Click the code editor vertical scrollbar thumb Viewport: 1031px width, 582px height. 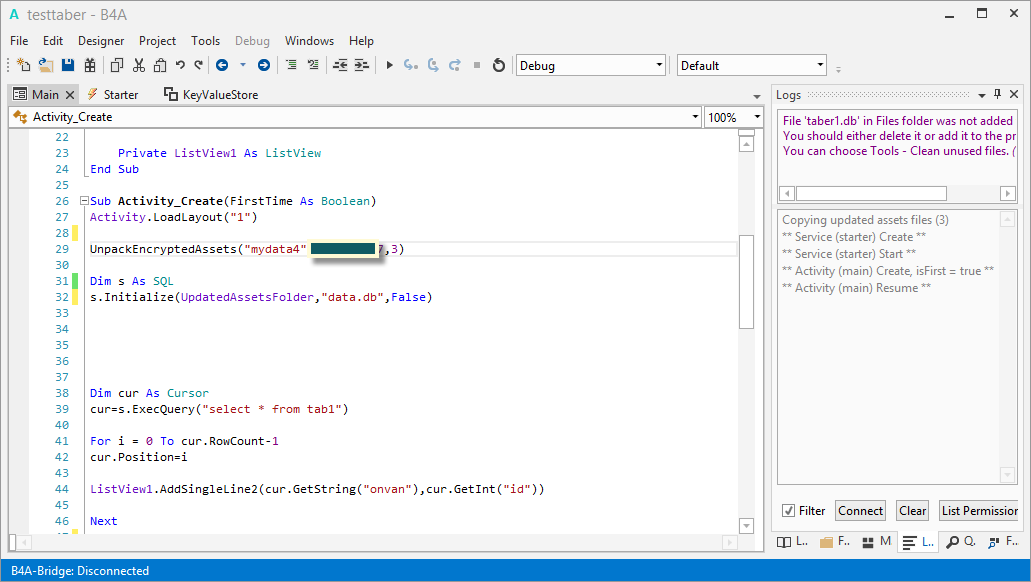pos(746,282)
